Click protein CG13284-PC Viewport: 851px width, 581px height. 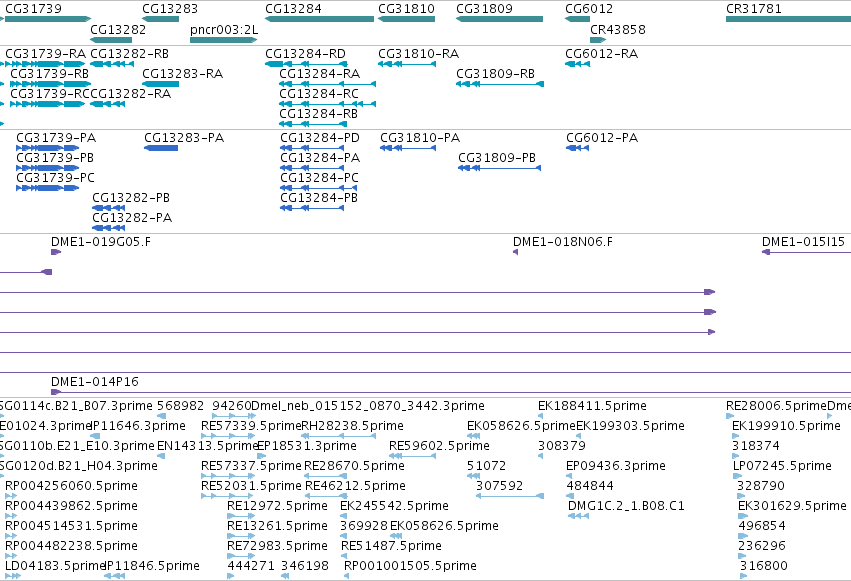(x=319, y=188)
